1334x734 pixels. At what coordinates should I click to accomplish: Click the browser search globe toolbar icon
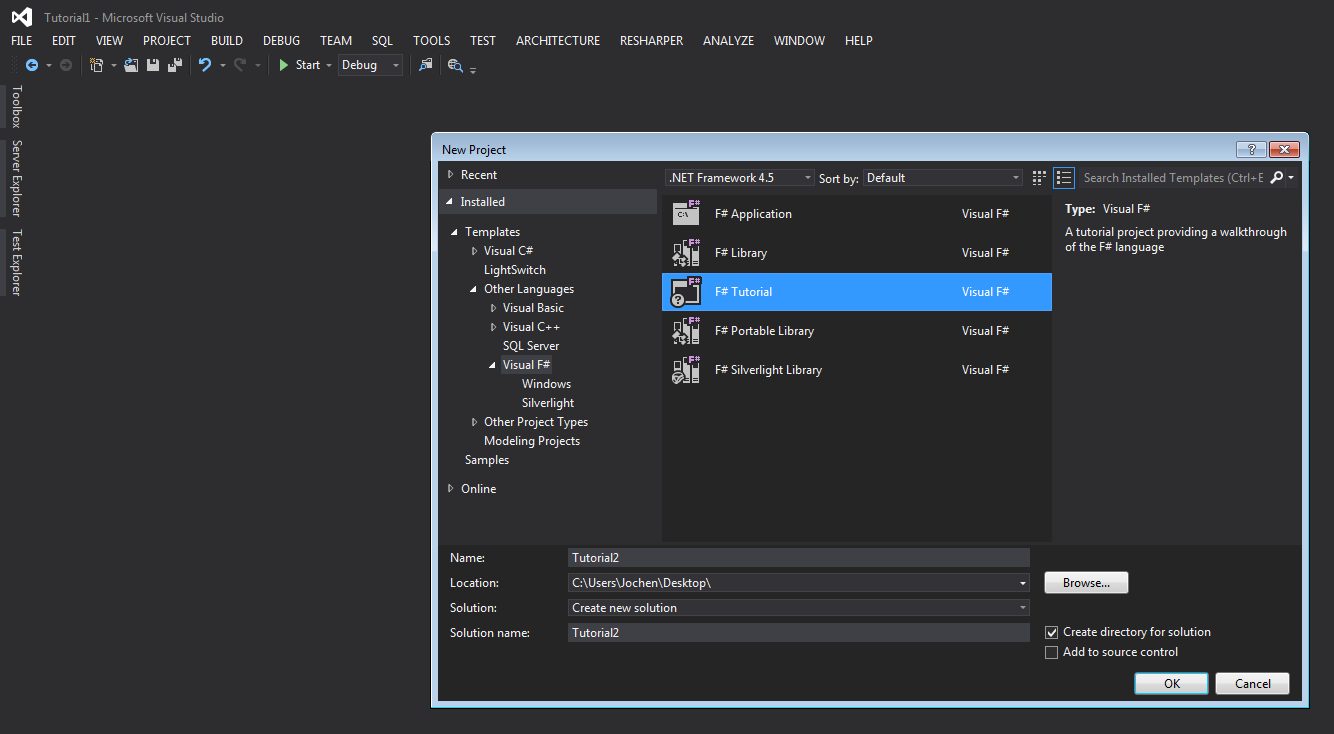pyautogui.click(x=455, y=65)
